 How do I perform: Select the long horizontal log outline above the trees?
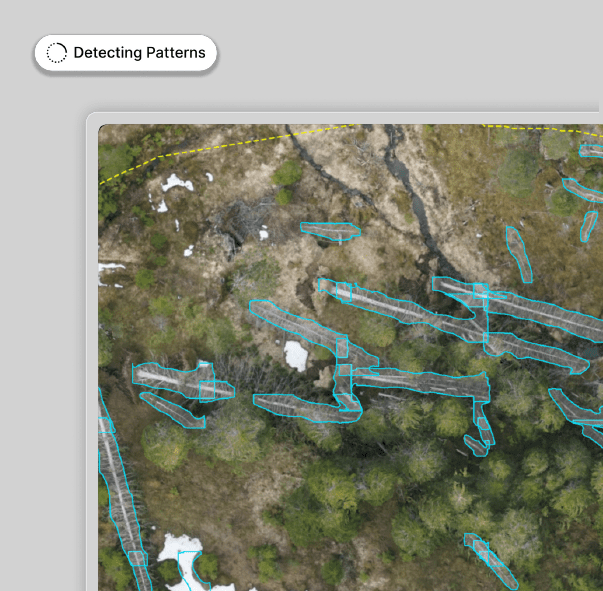point(420,381)
